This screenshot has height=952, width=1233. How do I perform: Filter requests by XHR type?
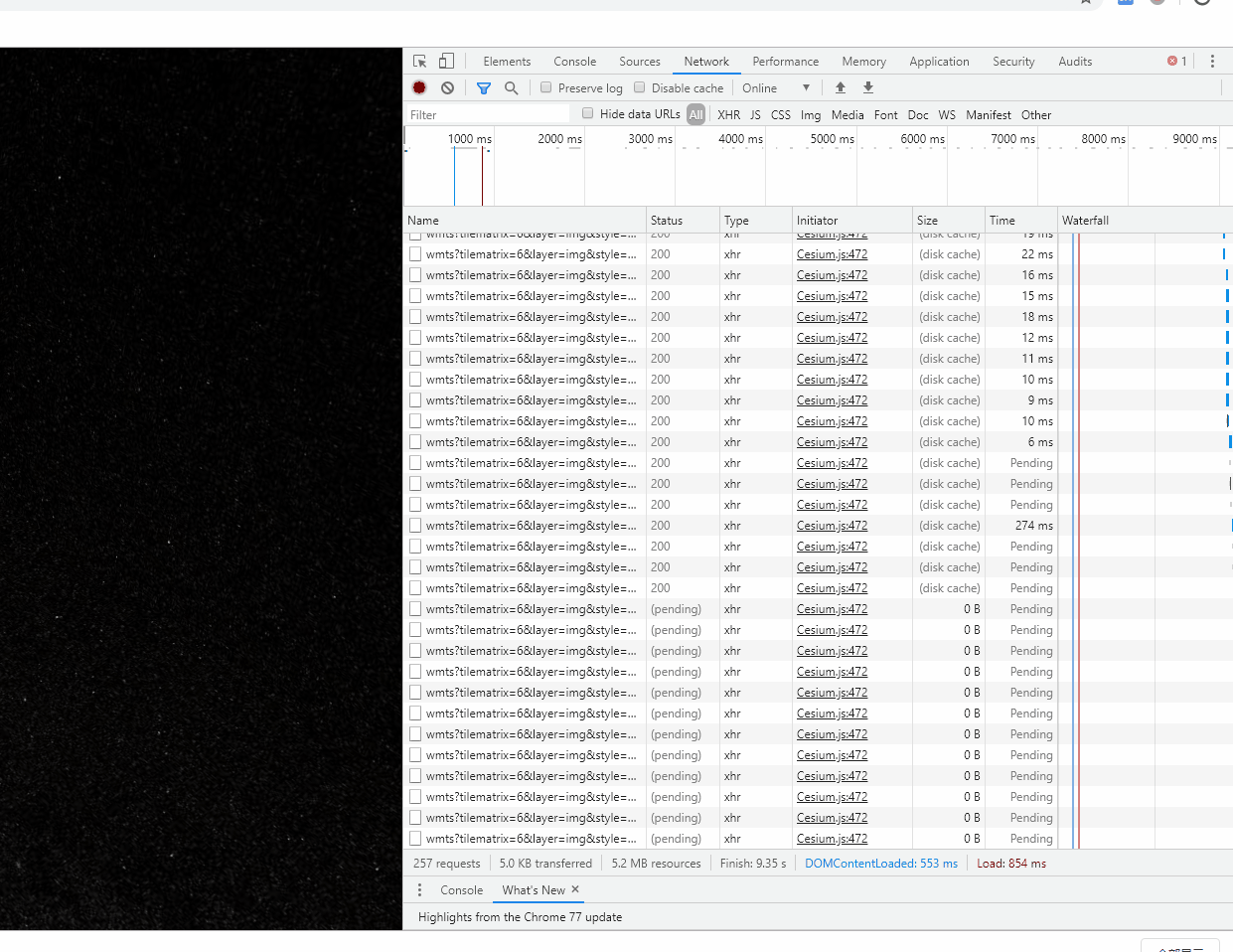click(x=728, y=115)
